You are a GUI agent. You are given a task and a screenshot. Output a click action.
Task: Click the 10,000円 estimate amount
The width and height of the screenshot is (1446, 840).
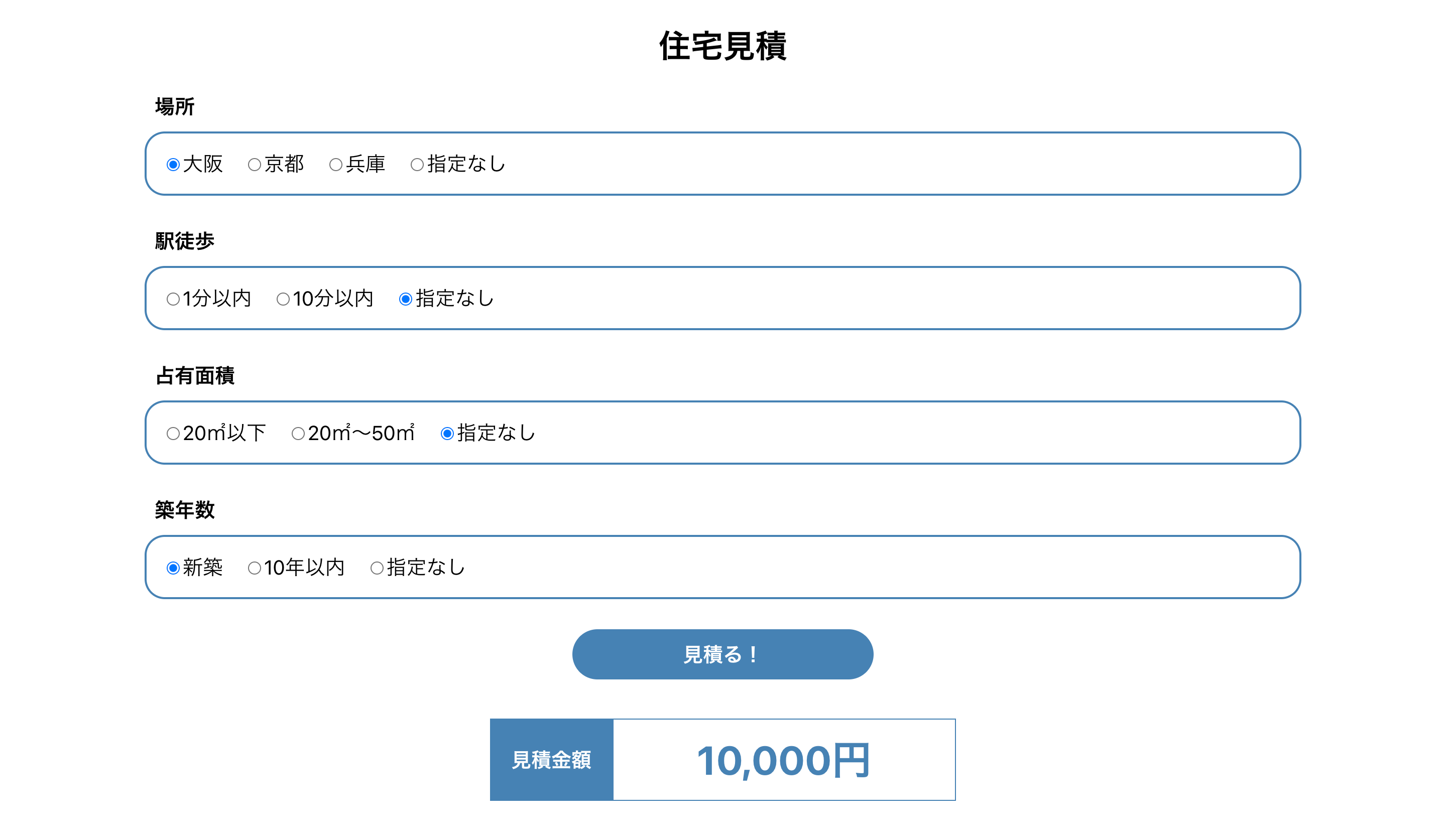(x=783, y=760)
